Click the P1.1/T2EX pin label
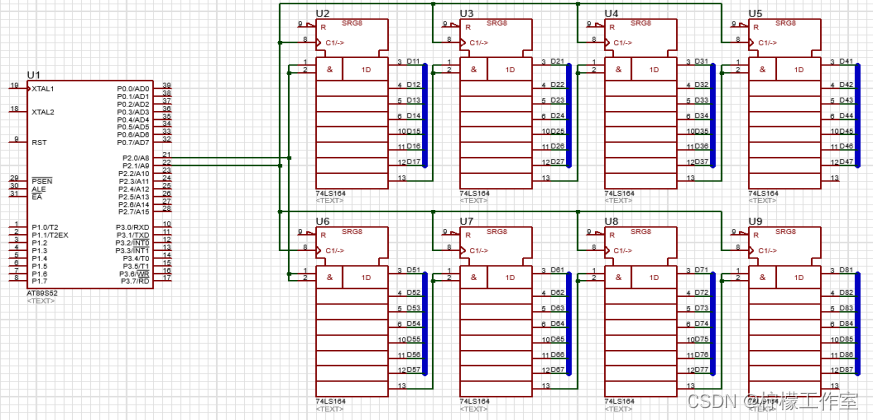This screenshot has width=873, height=420. pos(50,235)
